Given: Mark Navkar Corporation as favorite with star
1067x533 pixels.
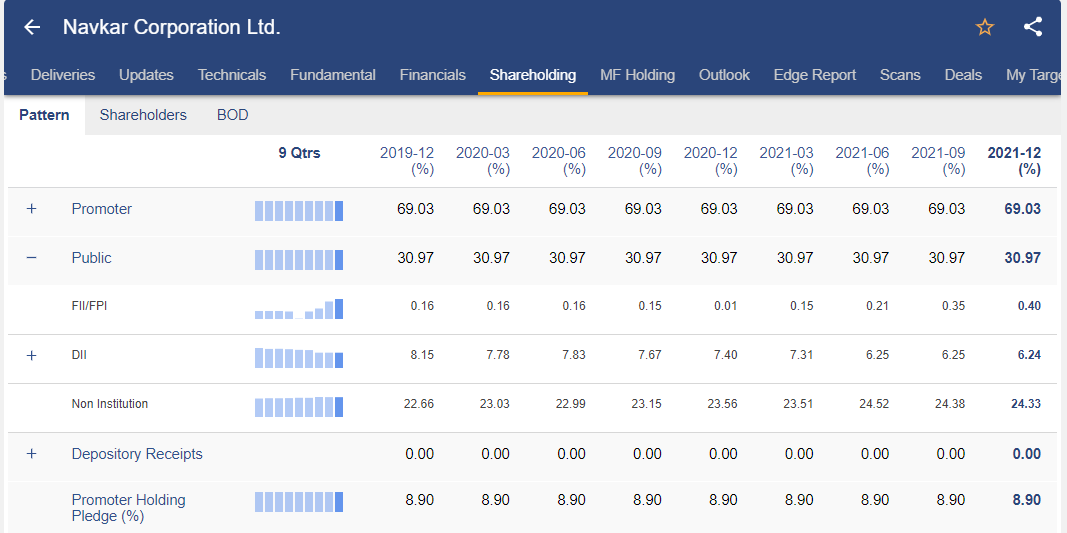Looking at the screenshot, I should click(985, 27).
